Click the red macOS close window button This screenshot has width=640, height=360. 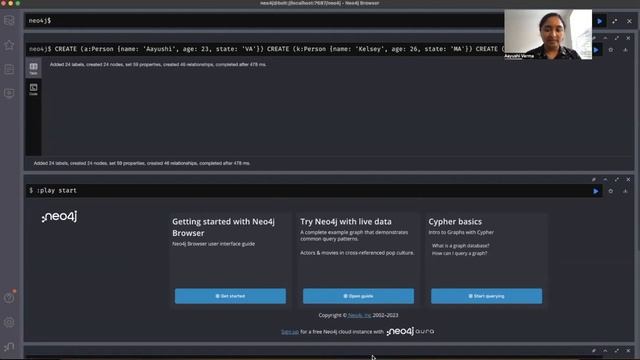[3, 3]
